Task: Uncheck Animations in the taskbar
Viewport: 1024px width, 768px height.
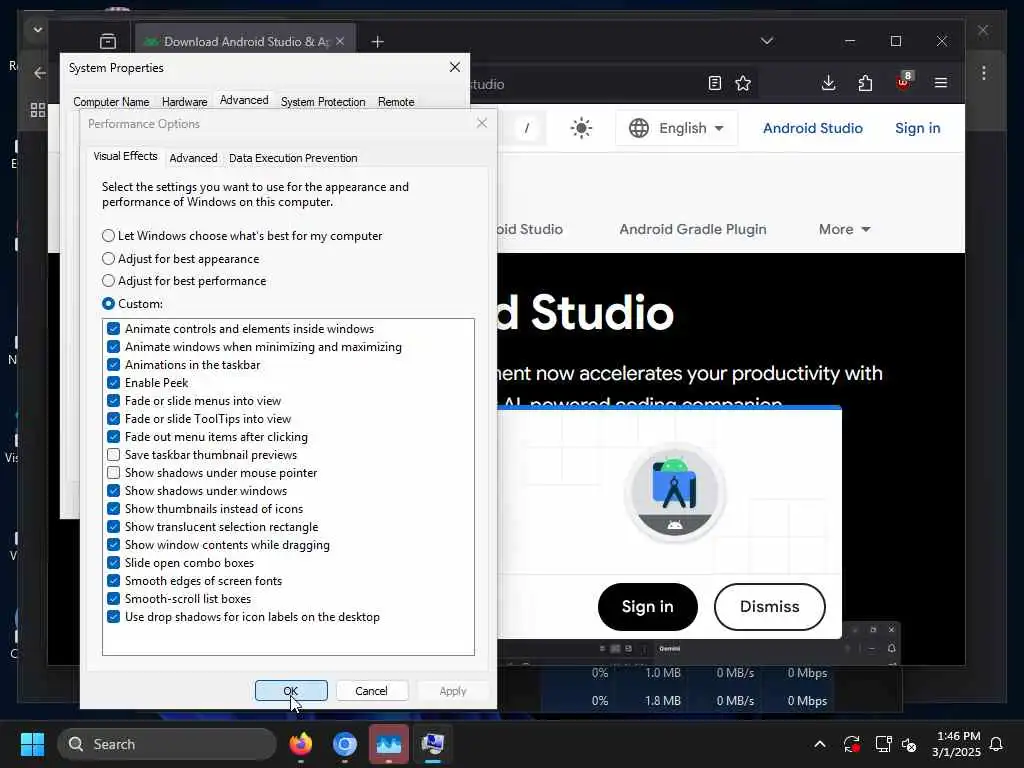Action: click(113, 364)
